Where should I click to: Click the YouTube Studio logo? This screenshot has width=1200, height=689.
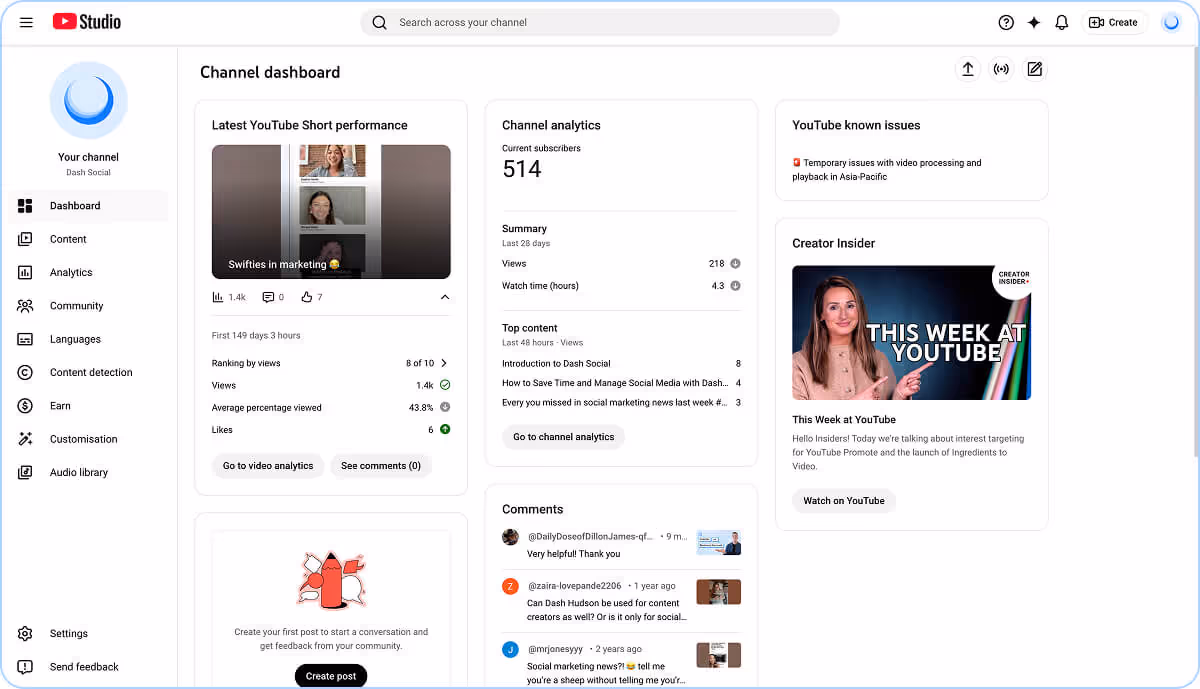pos(86,21)
